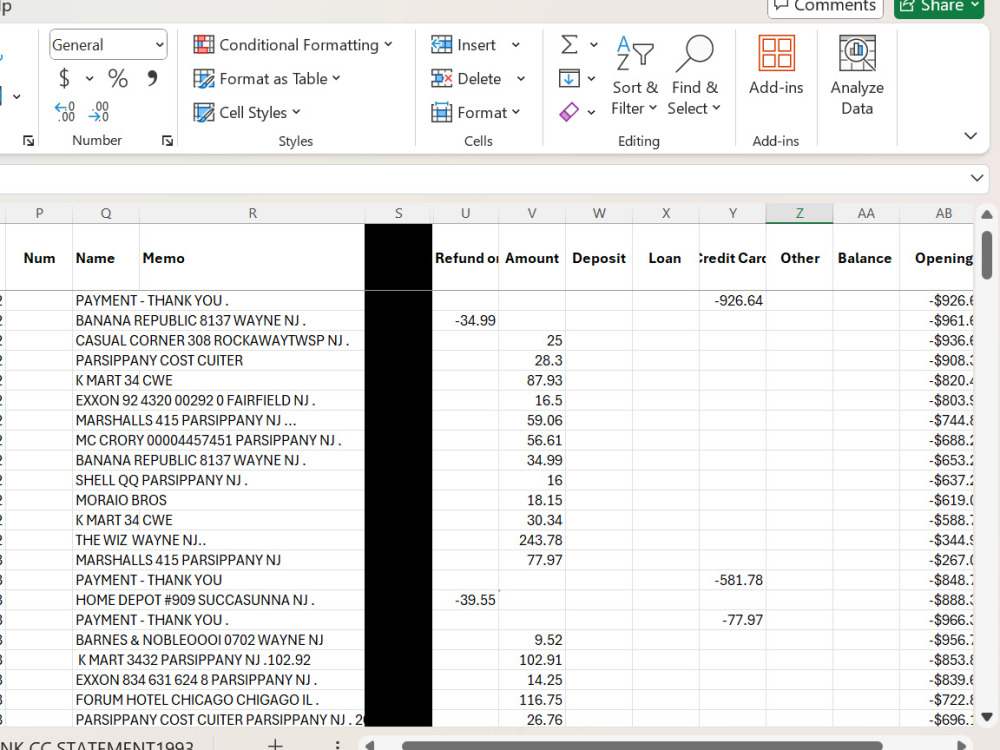Click horizontal scrollbar right arrow
The image size is (1000, 750).
tap(961, 745)
